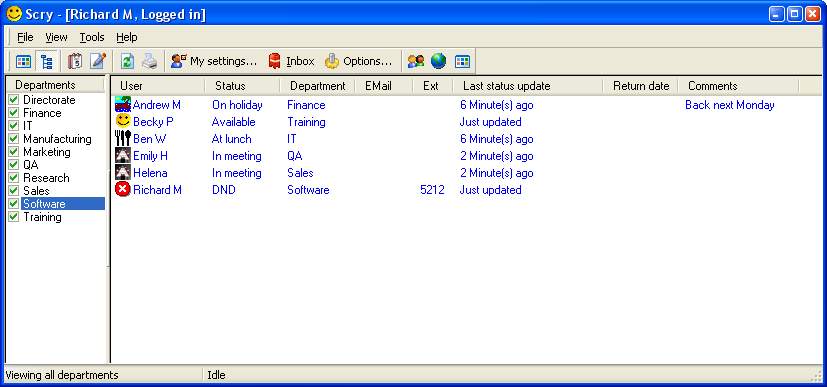Uncheck the Manufacturing department checkbox
The image size is (827, 387).
point(14,139)
